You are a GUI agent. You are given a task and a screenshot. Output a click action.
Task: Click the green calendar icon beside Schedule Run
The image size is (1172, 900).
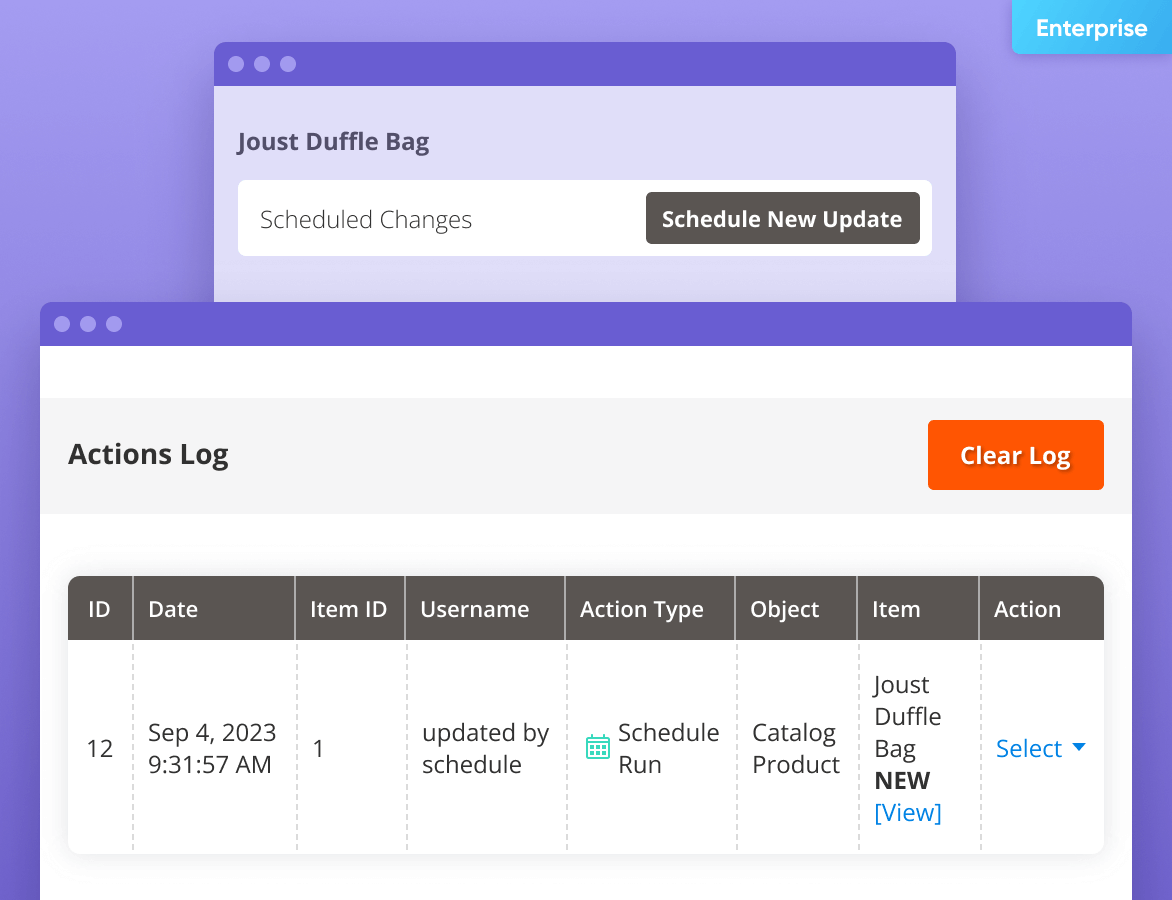point(598,747)
